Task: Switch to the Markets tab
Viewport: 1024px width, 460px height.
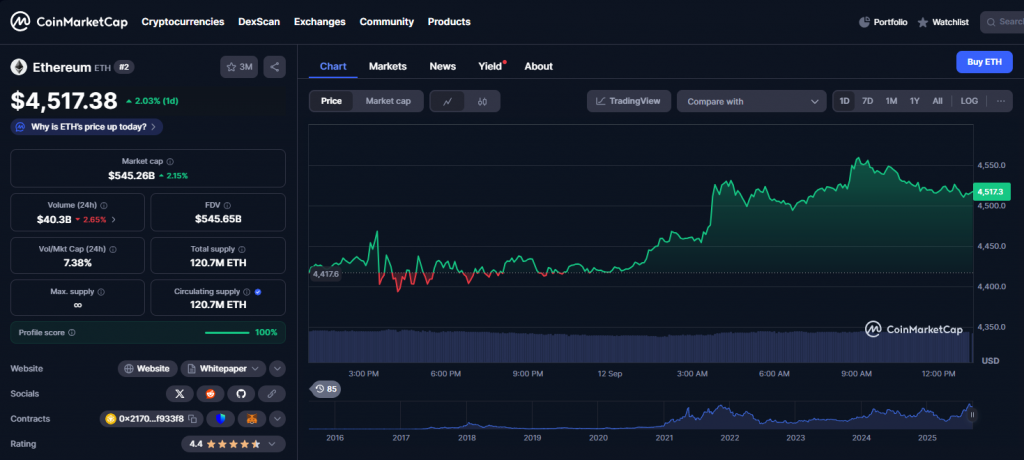Action: pos(388,66)
